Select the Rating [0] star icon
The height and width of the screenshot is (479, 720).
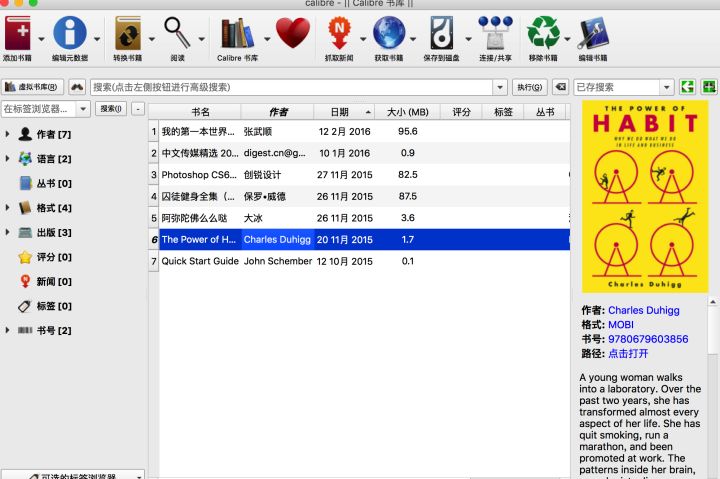click(x=25, y=257)
